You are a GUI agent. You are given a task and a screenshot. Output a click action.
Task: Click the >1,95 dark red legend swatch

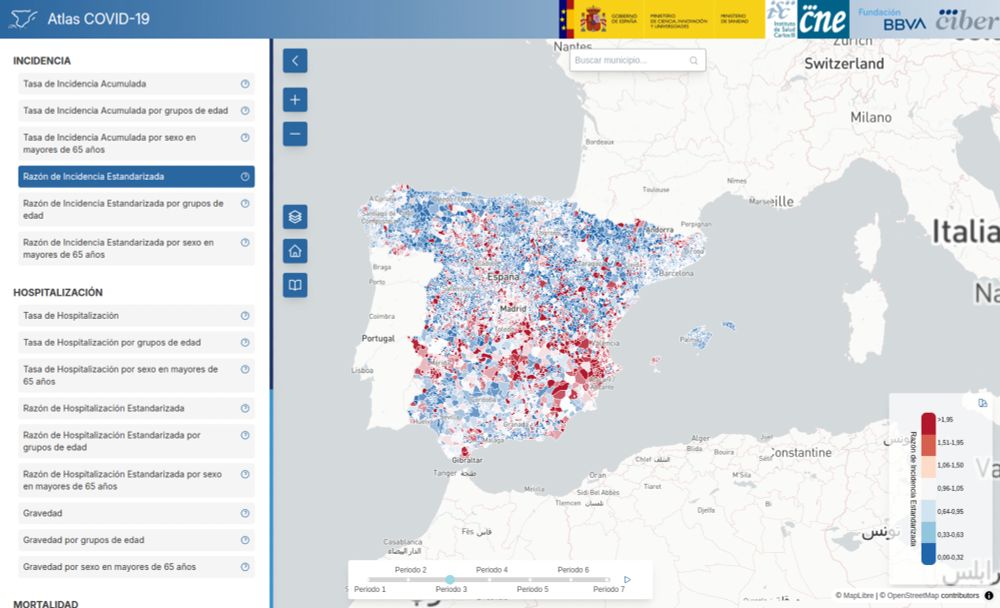[x=928, y=424]
